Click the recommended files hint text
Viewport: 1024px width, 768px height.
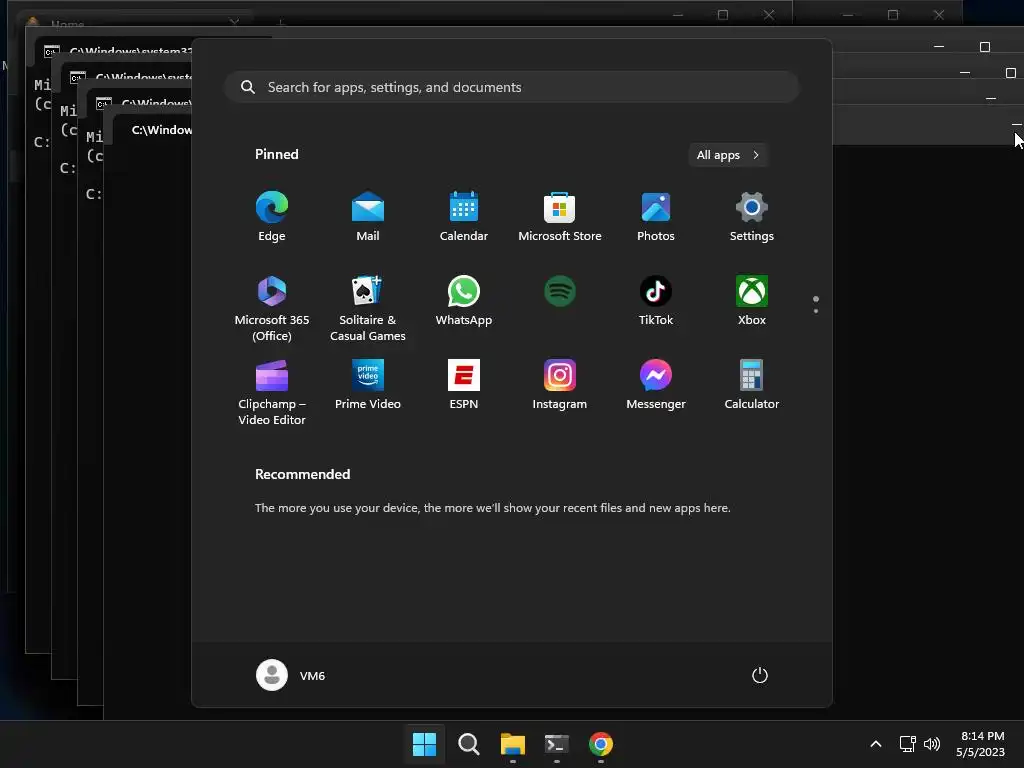(492, 507)
